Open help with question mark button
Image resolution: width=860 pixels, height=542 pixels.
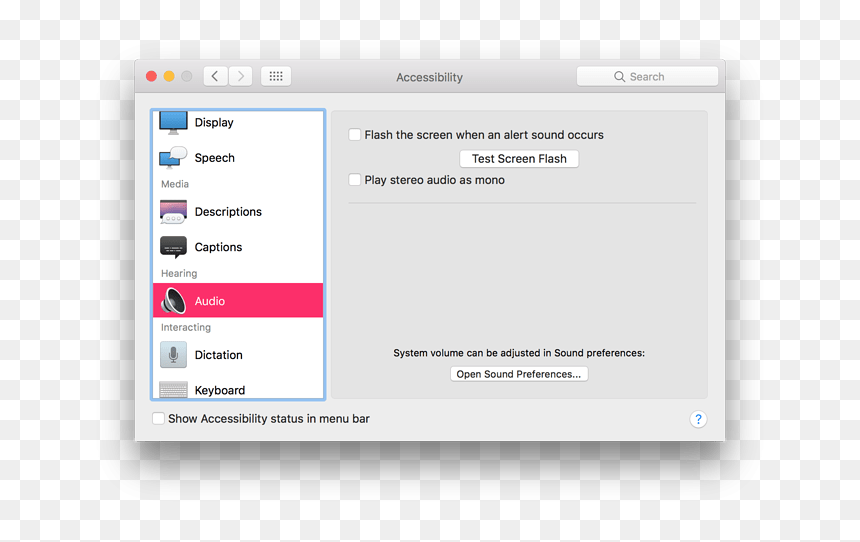(698, 419)
